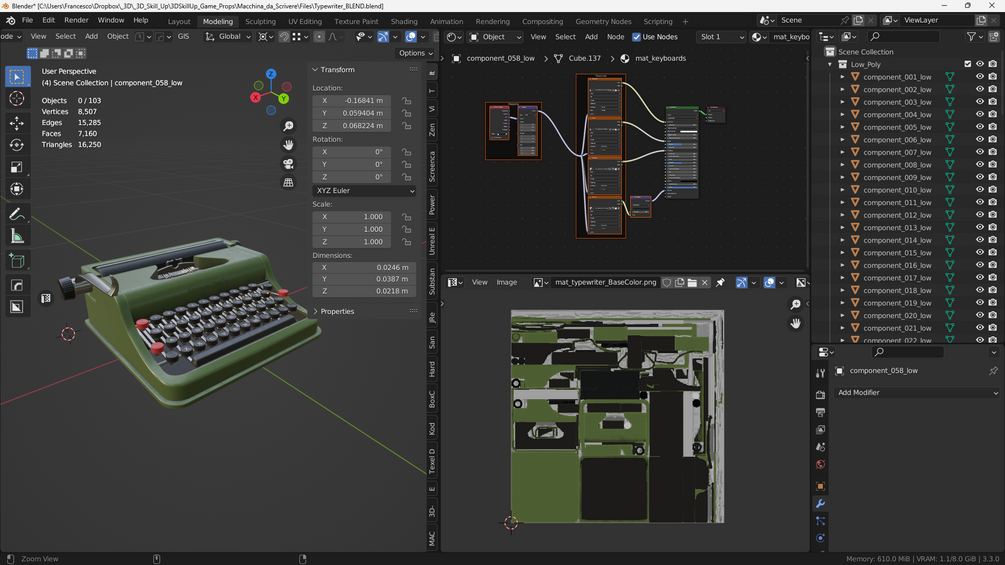Uncheck the Use Nodes checkbox
The width and height of the screenshot is (1005, 565).
(636, 37)
